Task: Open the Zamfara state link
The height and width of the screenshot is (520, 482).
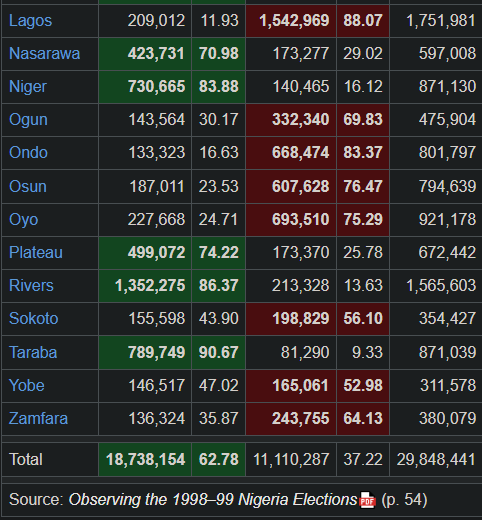Action: 38,418
